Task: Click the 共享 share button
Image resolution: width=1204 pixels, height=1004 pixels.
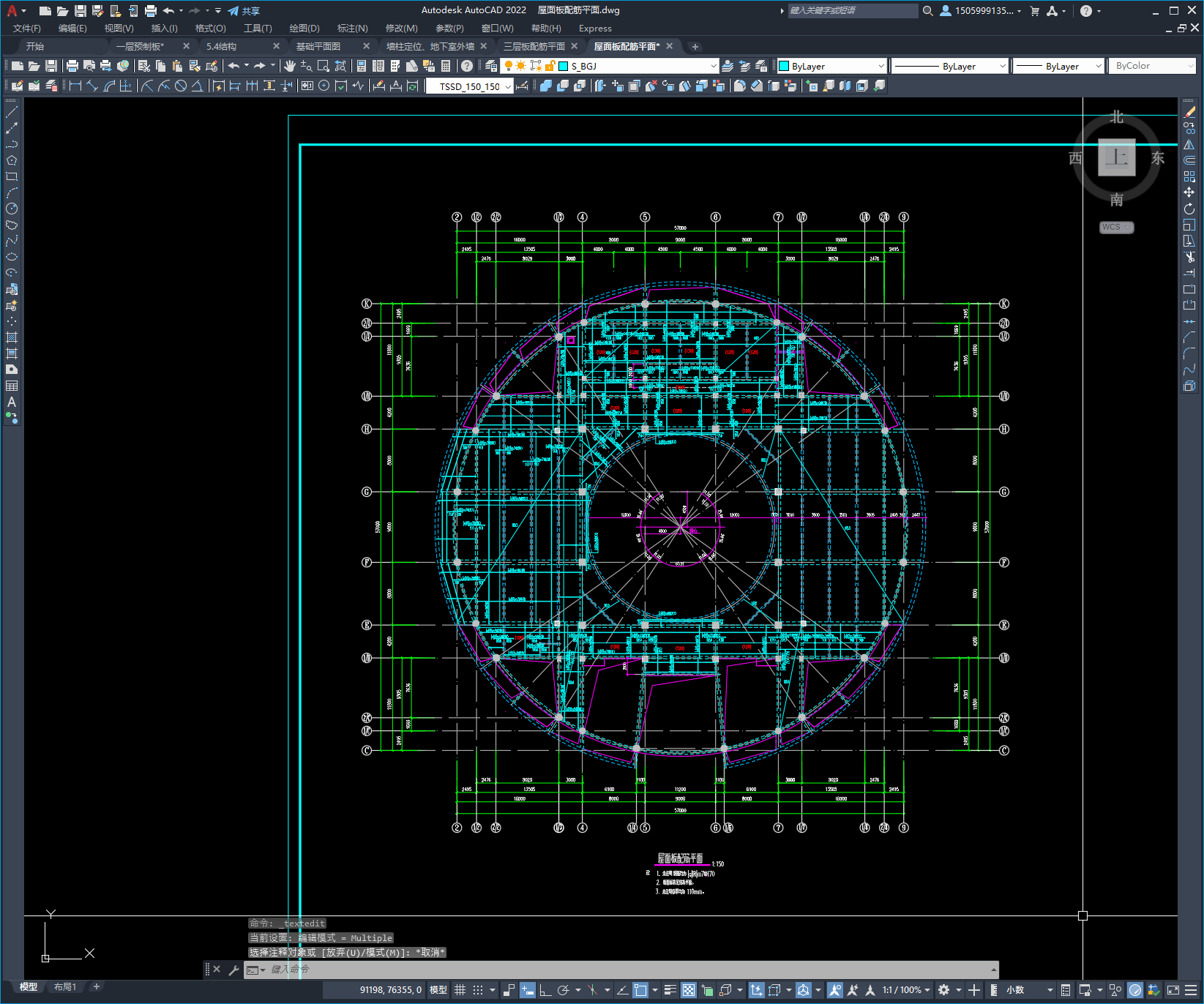Action: tap(244, 11)
